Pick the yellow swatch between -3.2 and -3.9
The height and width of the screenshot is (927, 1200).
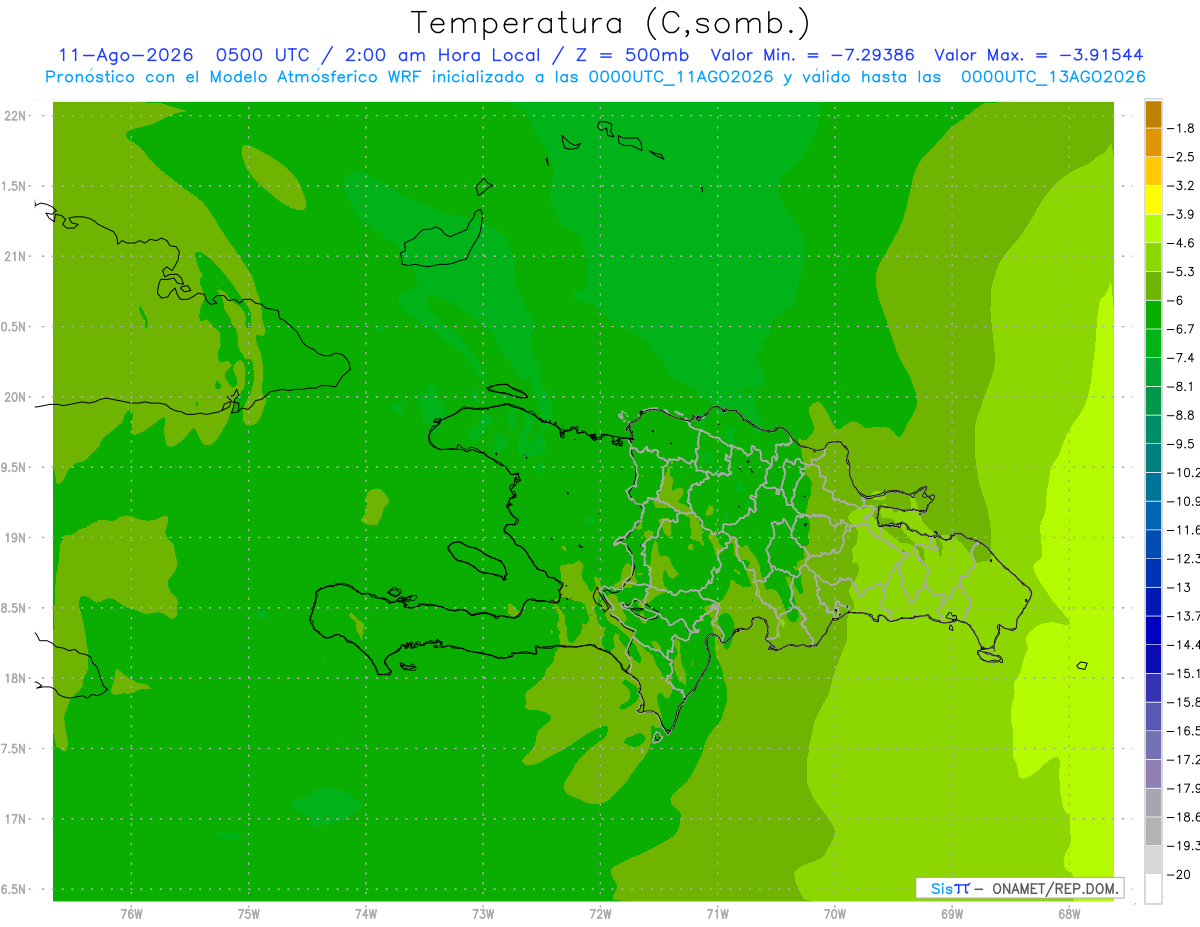(1153, 200)
